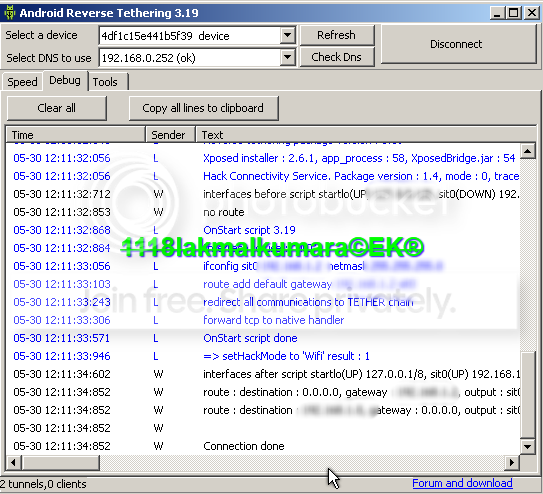Viewport: 543px width, 494px height.
Task: Open the Forum and download link
Action: pyautogui.click(x=462, y=483)
